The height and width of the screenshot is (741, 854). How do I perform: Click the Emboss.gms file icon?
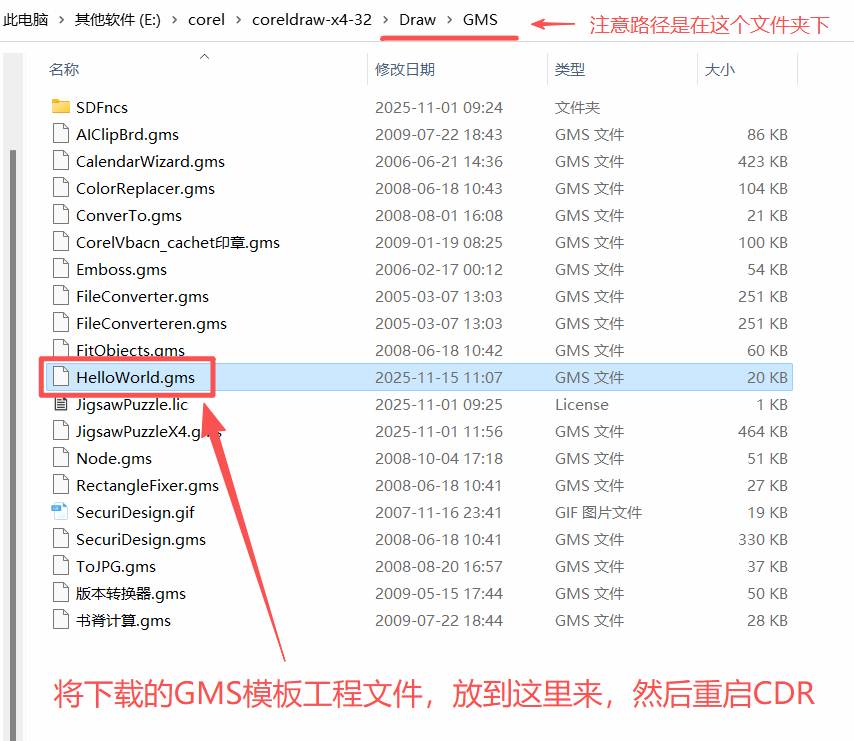60,269
